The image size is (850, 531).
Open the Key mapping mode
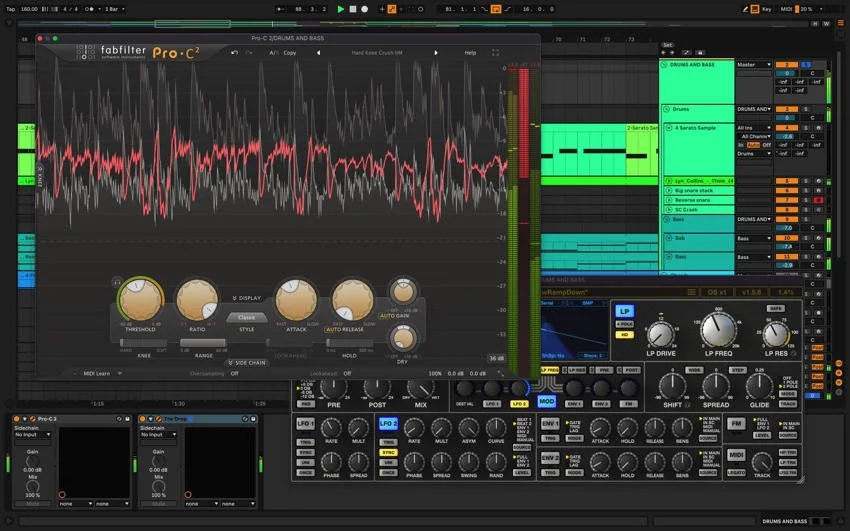pos(767,9)
